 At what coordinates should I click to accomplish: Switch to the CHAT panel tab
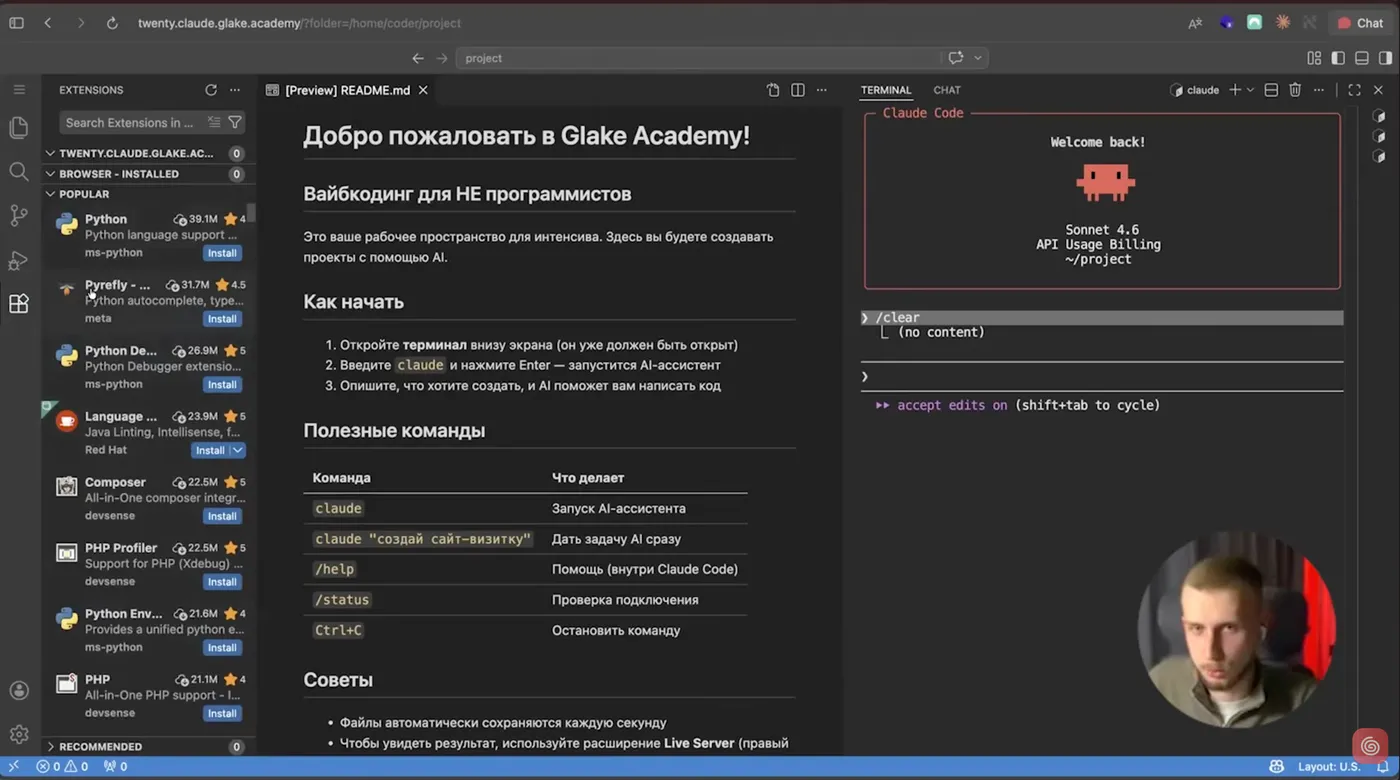(x=947, y=90)
